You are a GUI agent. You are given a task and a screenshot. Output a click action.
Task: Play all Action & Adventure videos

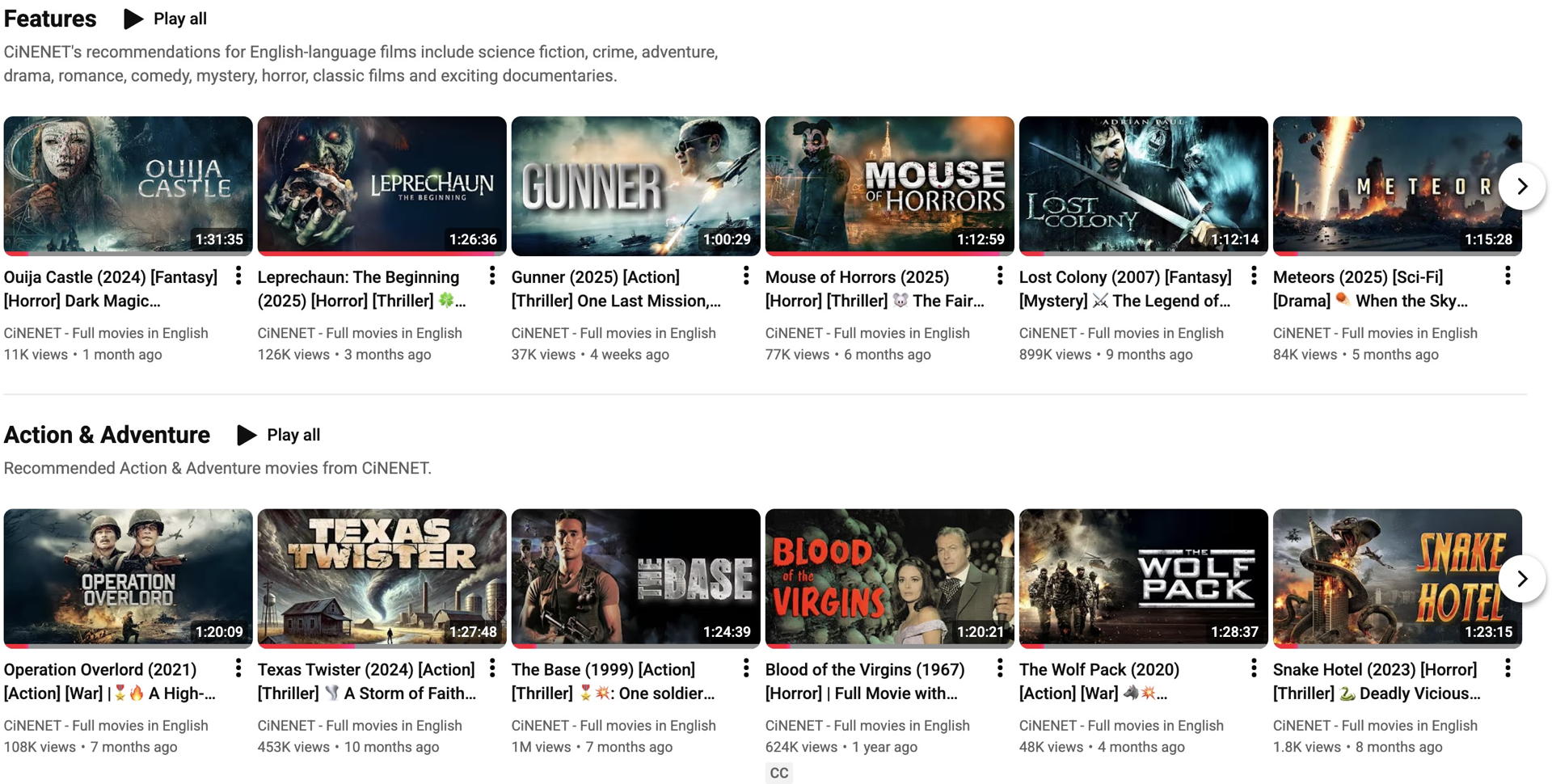click(279, 435)
